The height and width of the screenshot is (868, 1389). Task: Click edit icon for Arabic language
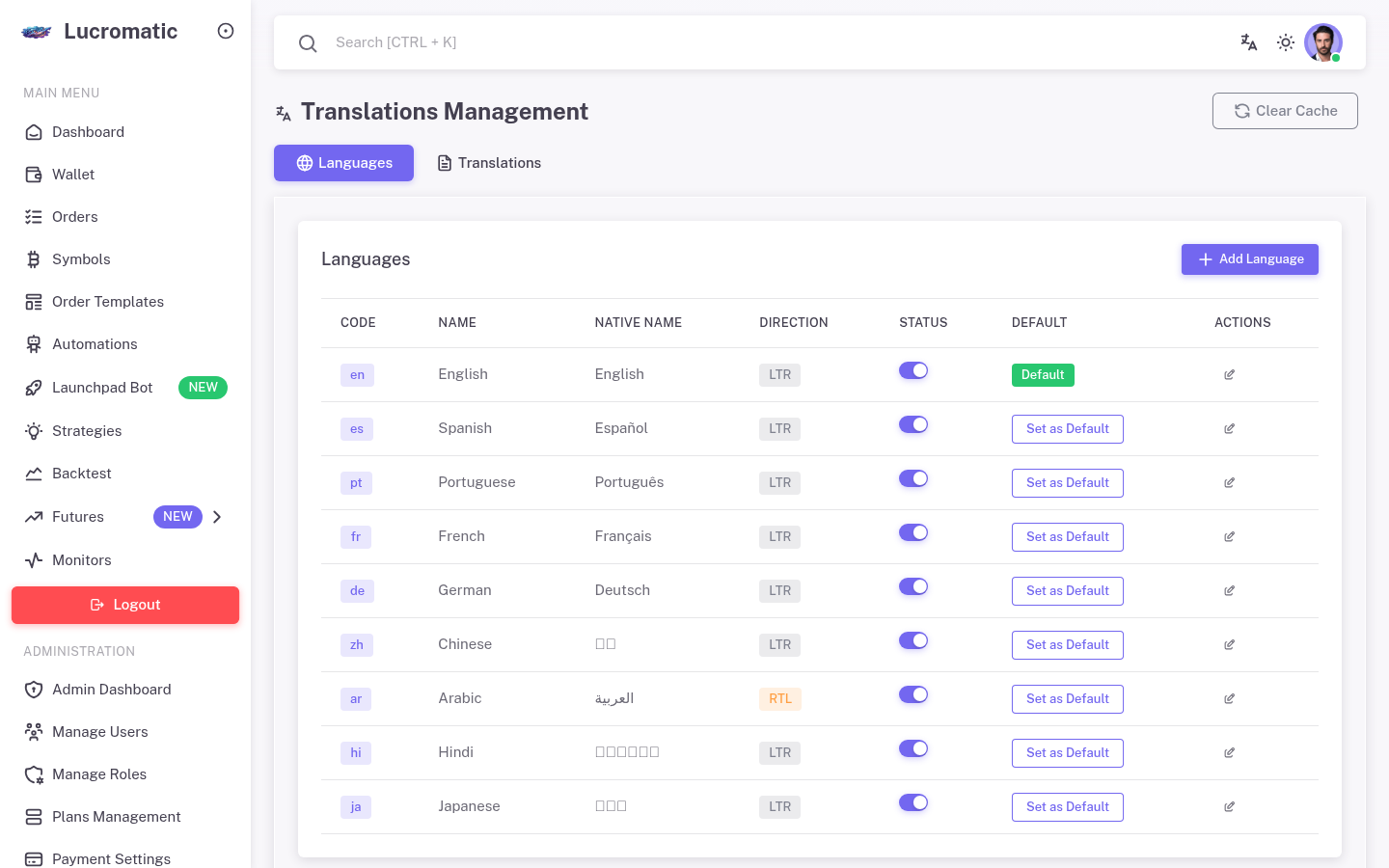1229,699
